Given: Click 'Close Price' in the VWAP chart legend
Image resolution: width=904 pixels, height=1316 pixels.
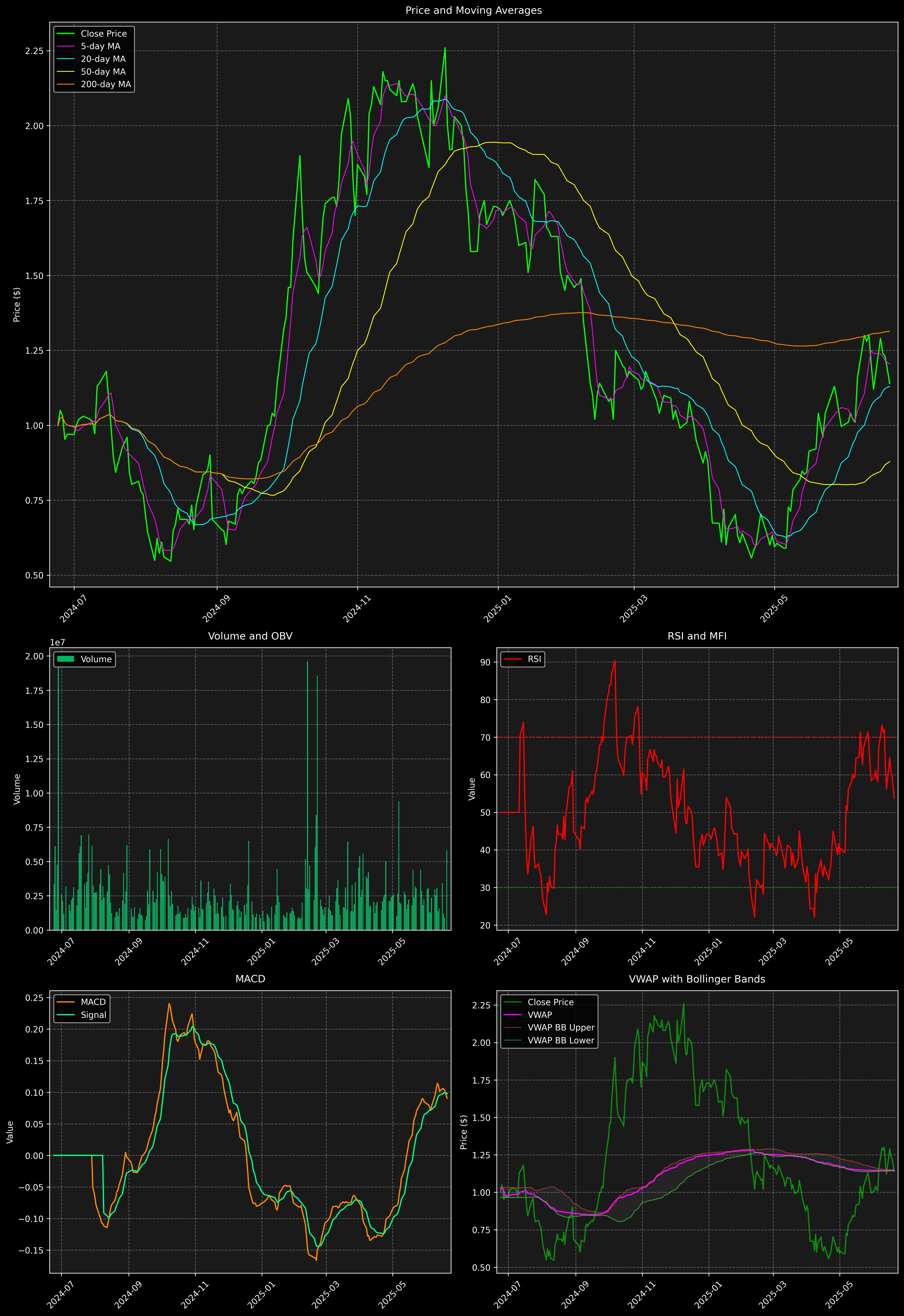Looking at the screenshot, I should tap(550, 1002).
